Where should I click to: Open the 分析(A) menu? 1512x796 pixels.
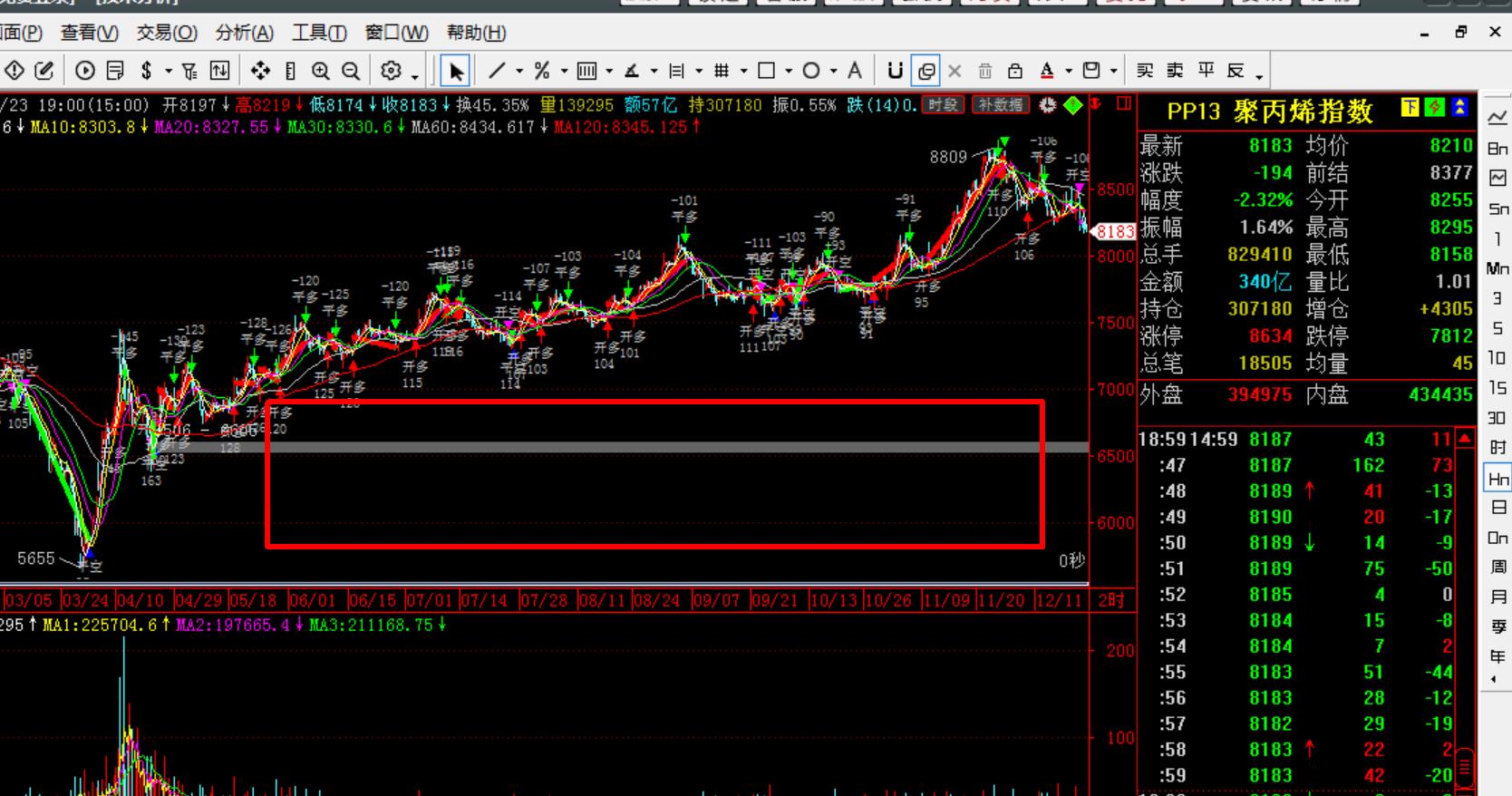coord(244,33)
